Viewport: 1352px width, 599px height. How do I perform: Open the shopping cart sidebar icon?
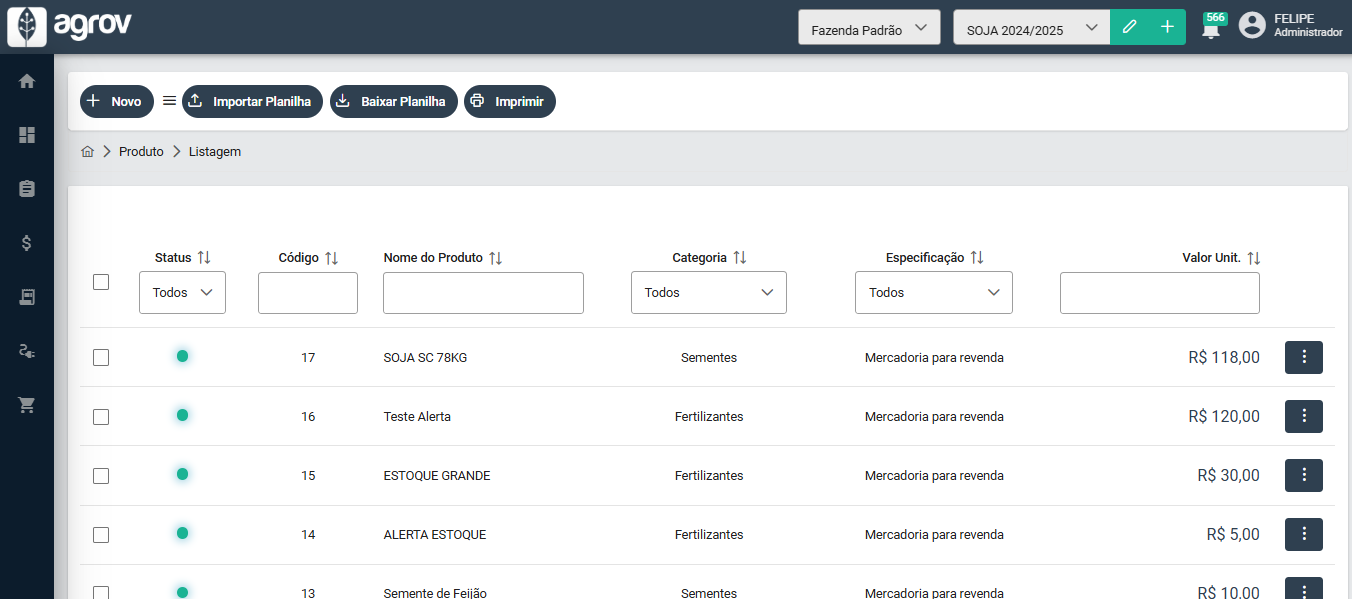(27, 405)
